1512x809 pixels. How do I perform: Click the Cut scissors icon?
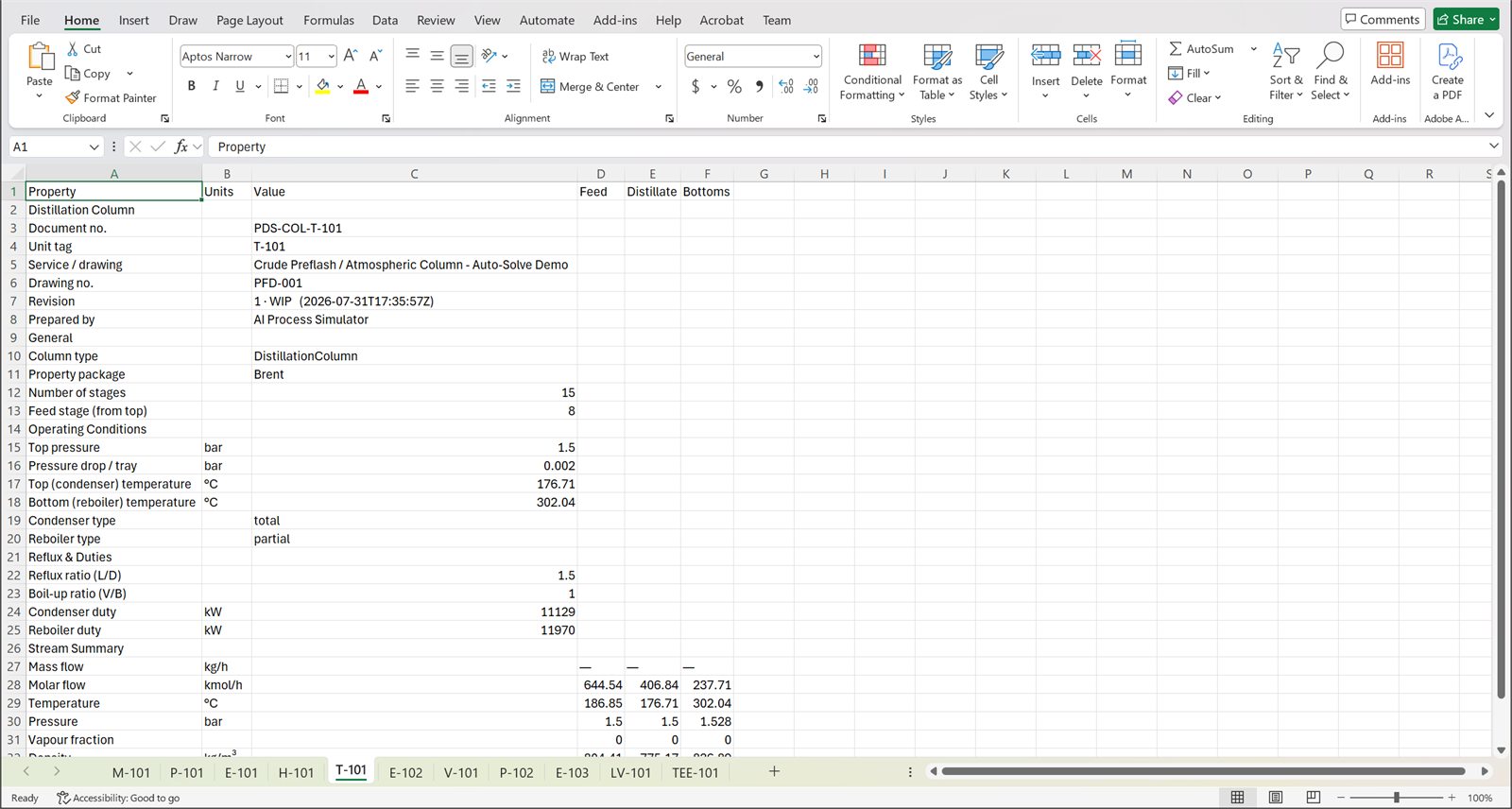tap(73, 49)
